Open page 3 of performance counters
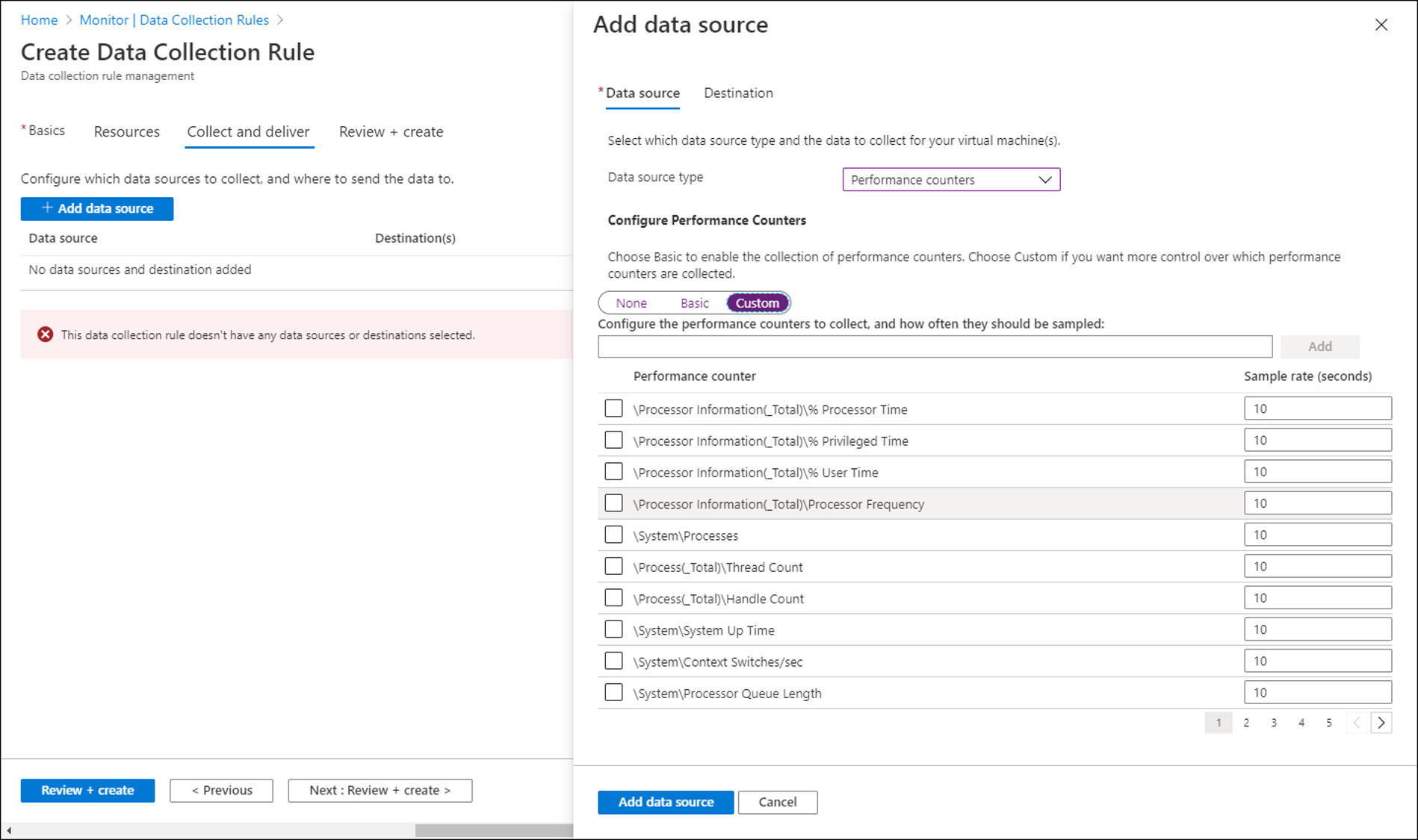The height and width of the screenshot is (840, 1418). 1274,723
